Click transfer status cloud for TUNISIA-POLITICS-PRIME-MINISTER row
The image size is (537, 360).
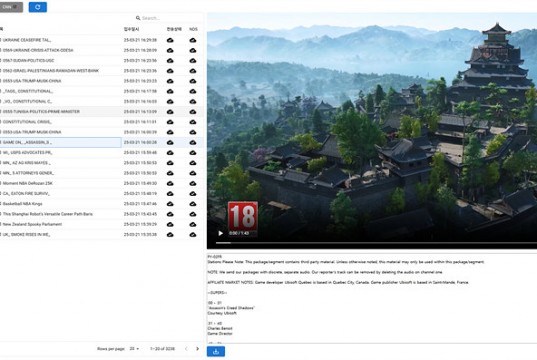170,112
